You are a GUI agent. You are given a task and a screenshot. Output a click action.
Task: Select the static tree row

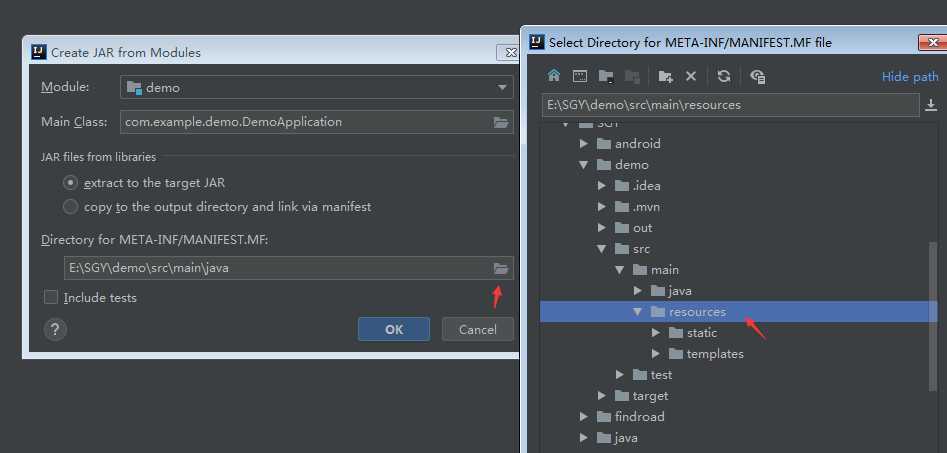click(737, 333)
